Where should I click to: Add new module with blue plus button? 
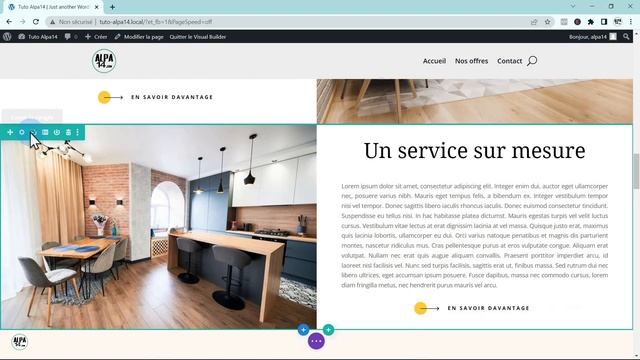click(x=303, y=330)
